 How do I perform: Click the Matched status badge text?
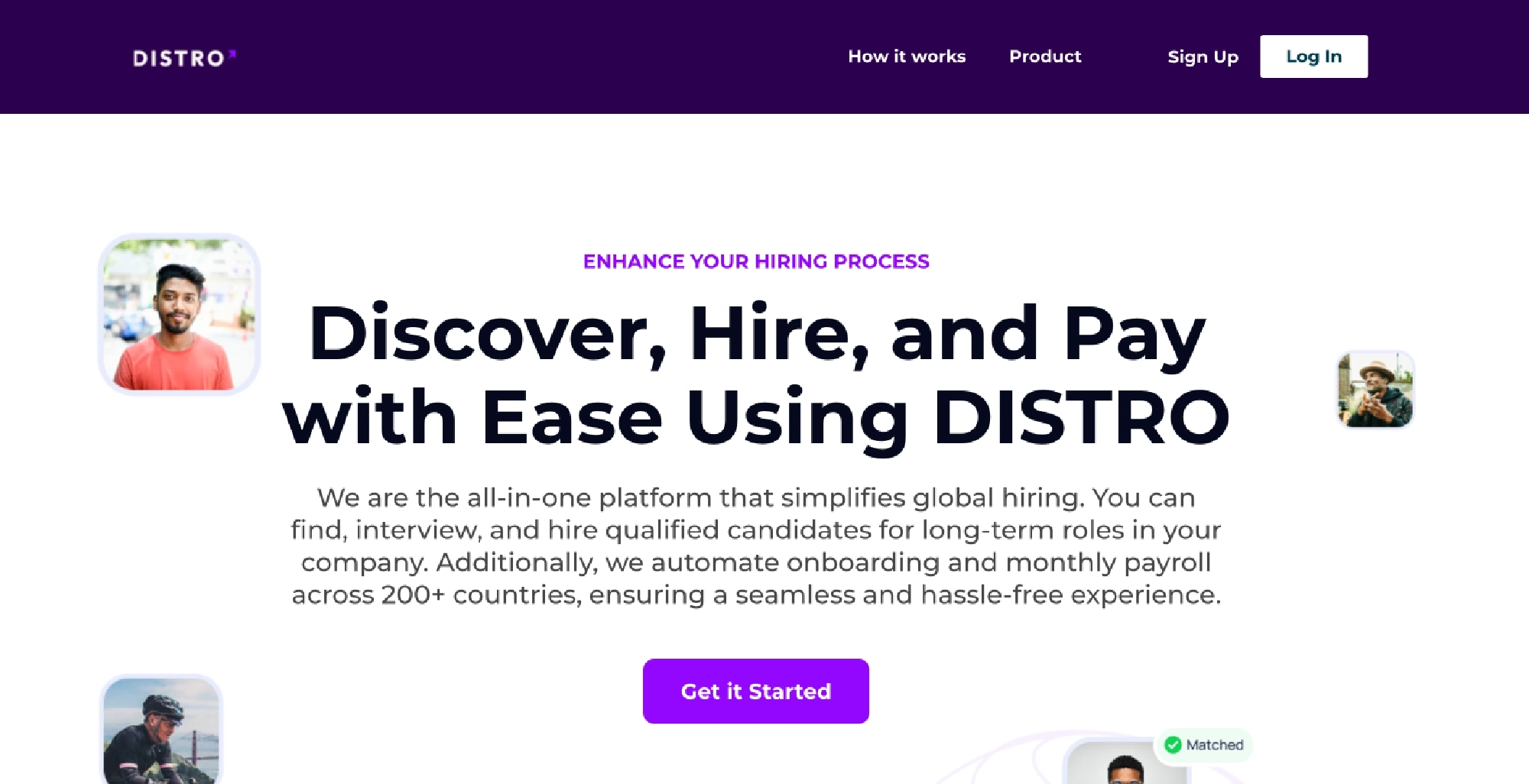click(1214, 744)
